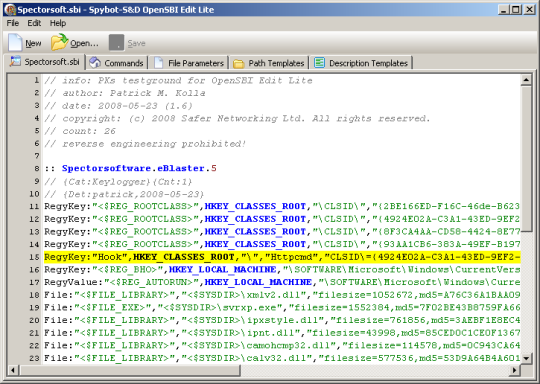Minimize the OpenSBI Edit Lite window
Viewport: 540px width, 384px height.
503,9
